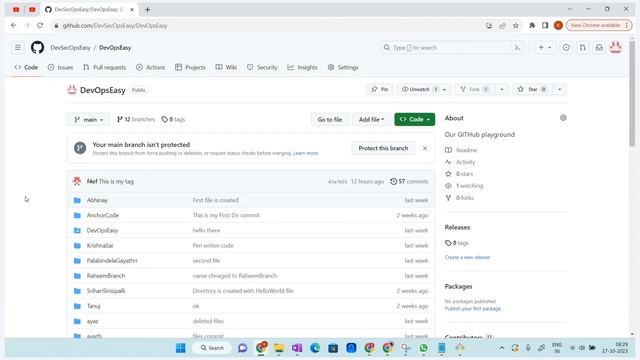The width and height of the screenshot is (640, 360).
Task: Dismiss the branch protection banner
Action: (425, 148)
